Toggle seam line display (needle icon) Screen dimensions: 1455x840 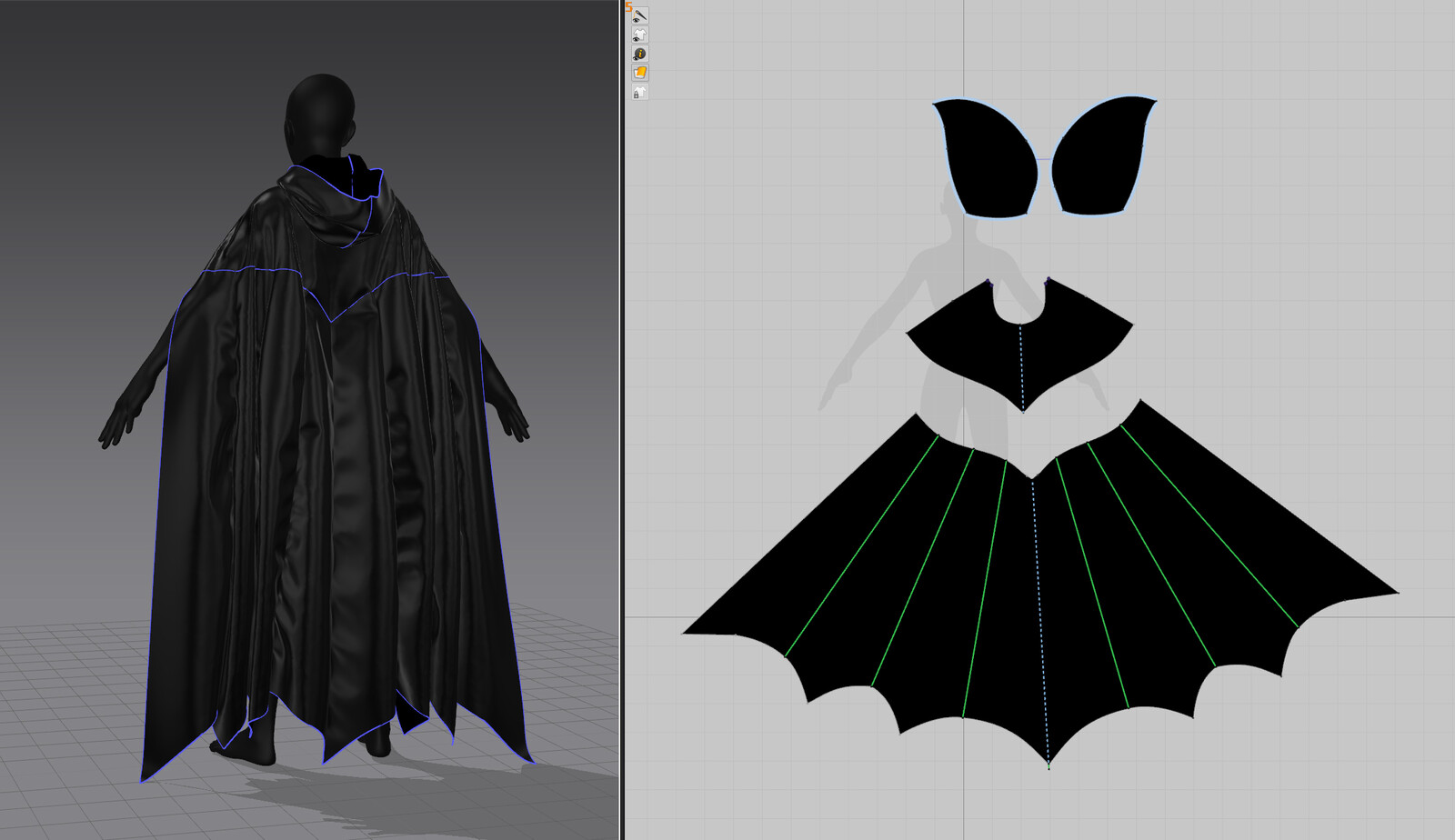tap(640, 15)
